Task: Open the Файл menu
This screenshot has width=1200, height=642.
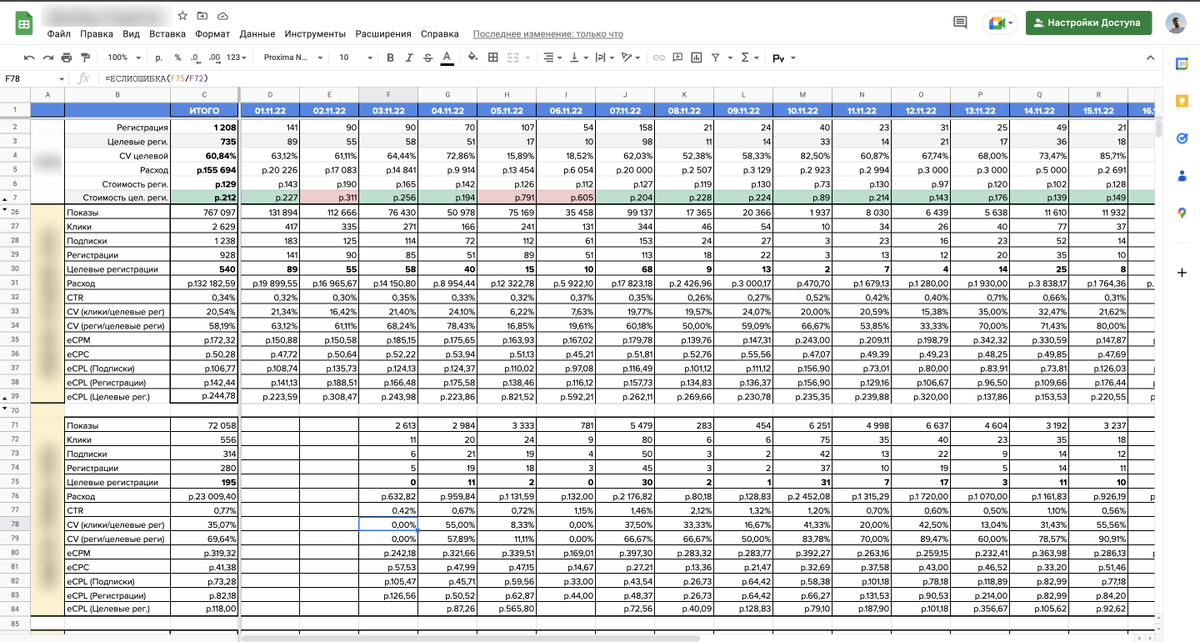Action: pyautogui.click(x=58, y=34)
